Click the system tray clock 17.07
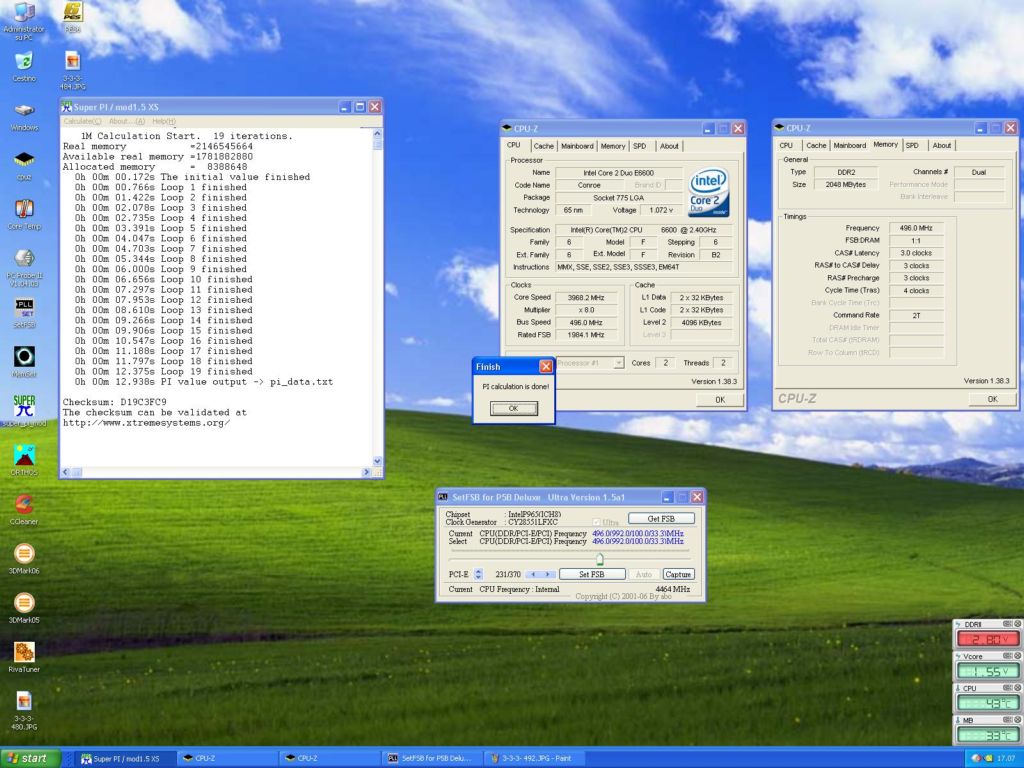The image size is (1024, 768). [x=1005, y=758]
